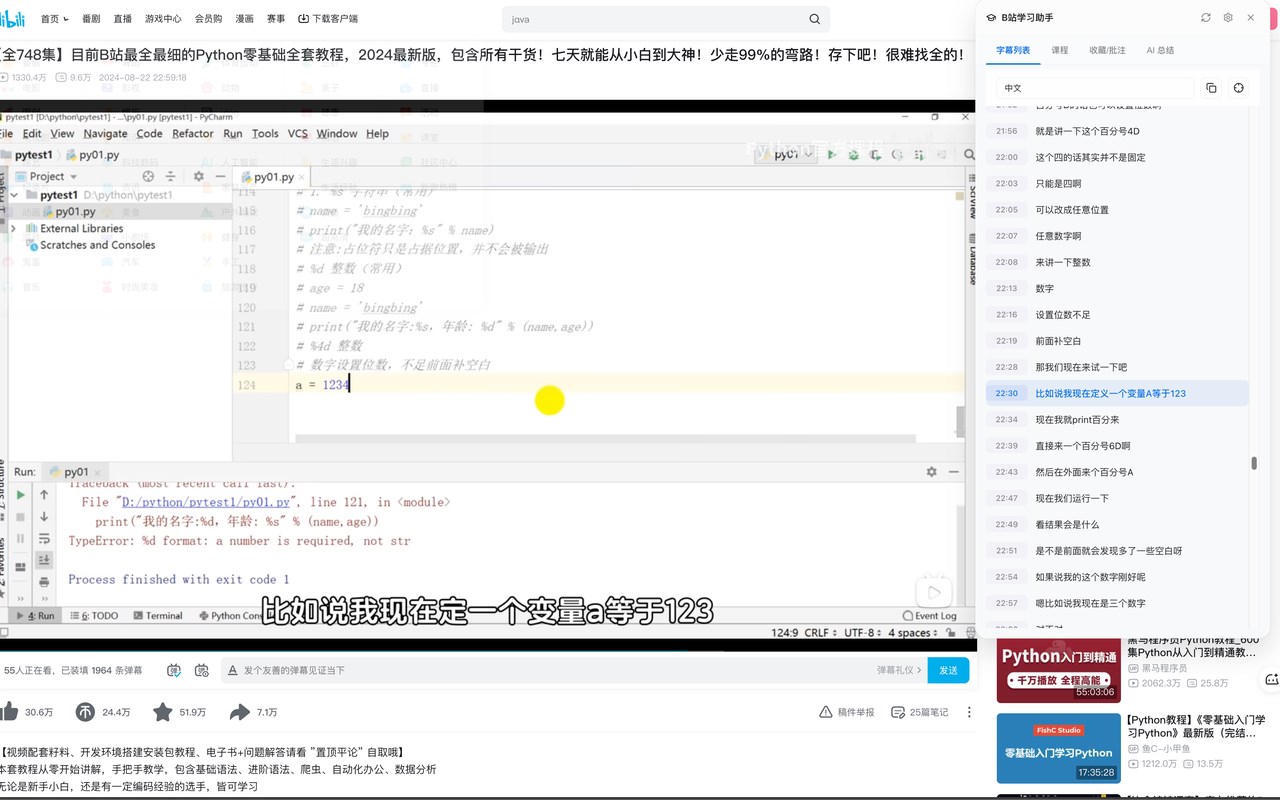Viewport: 1280px width, 800px height.
Task: Jump to subtitle 看结果会是什么
Action: (1117, 524)
